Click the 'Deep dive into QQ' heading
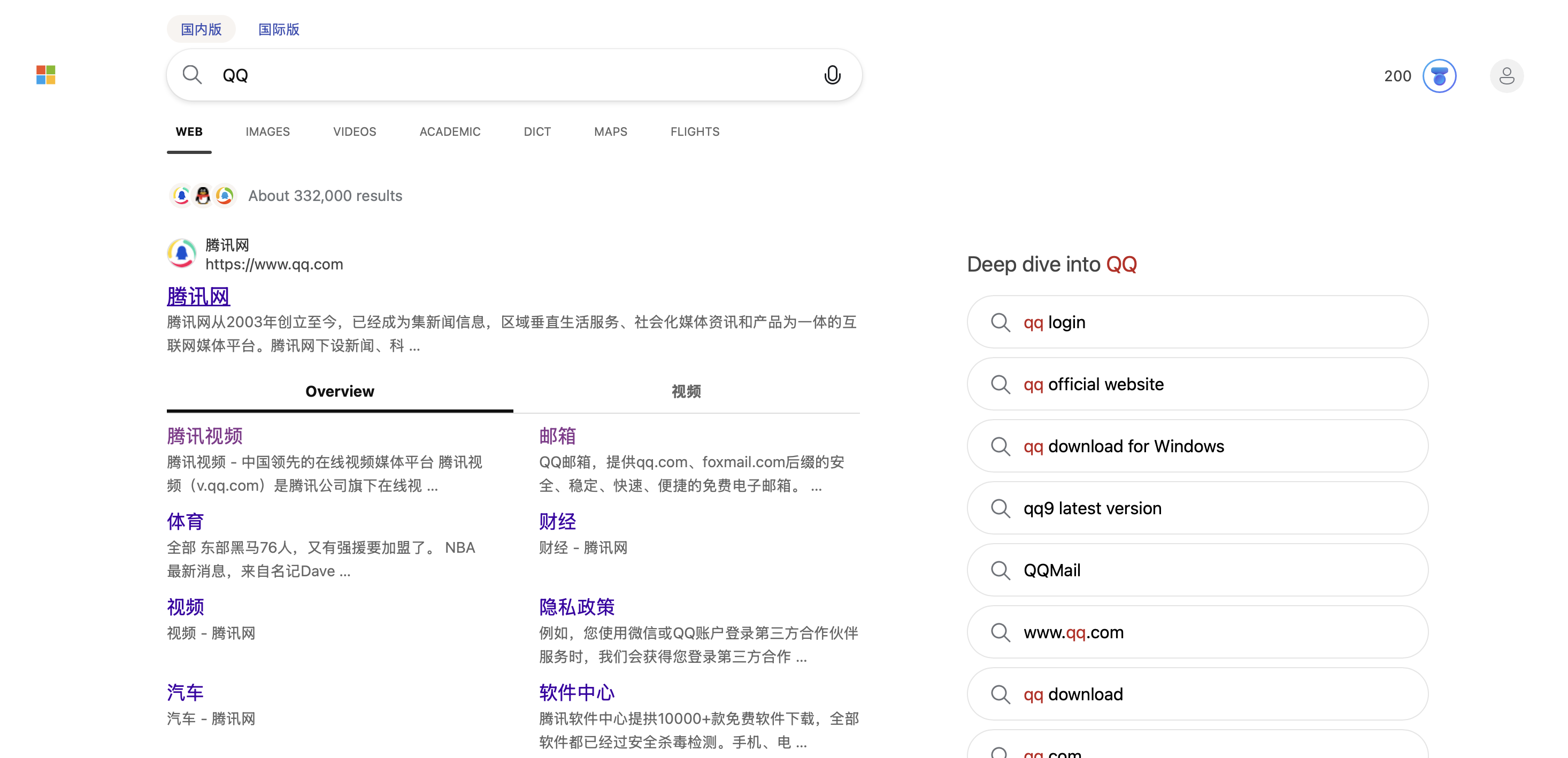Viewport: 1568px width, 758px height. pyautogui.click(x=1052, y=264)
